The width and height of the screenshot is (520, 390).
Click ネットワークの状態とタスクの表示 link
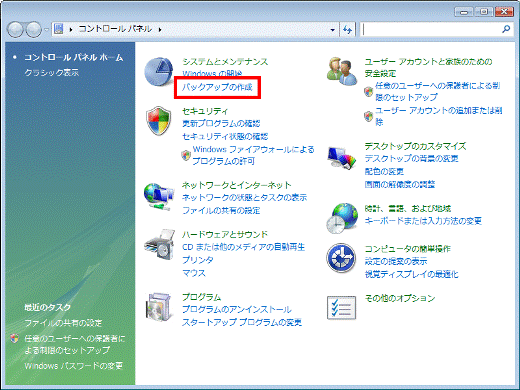click(244, 198)
